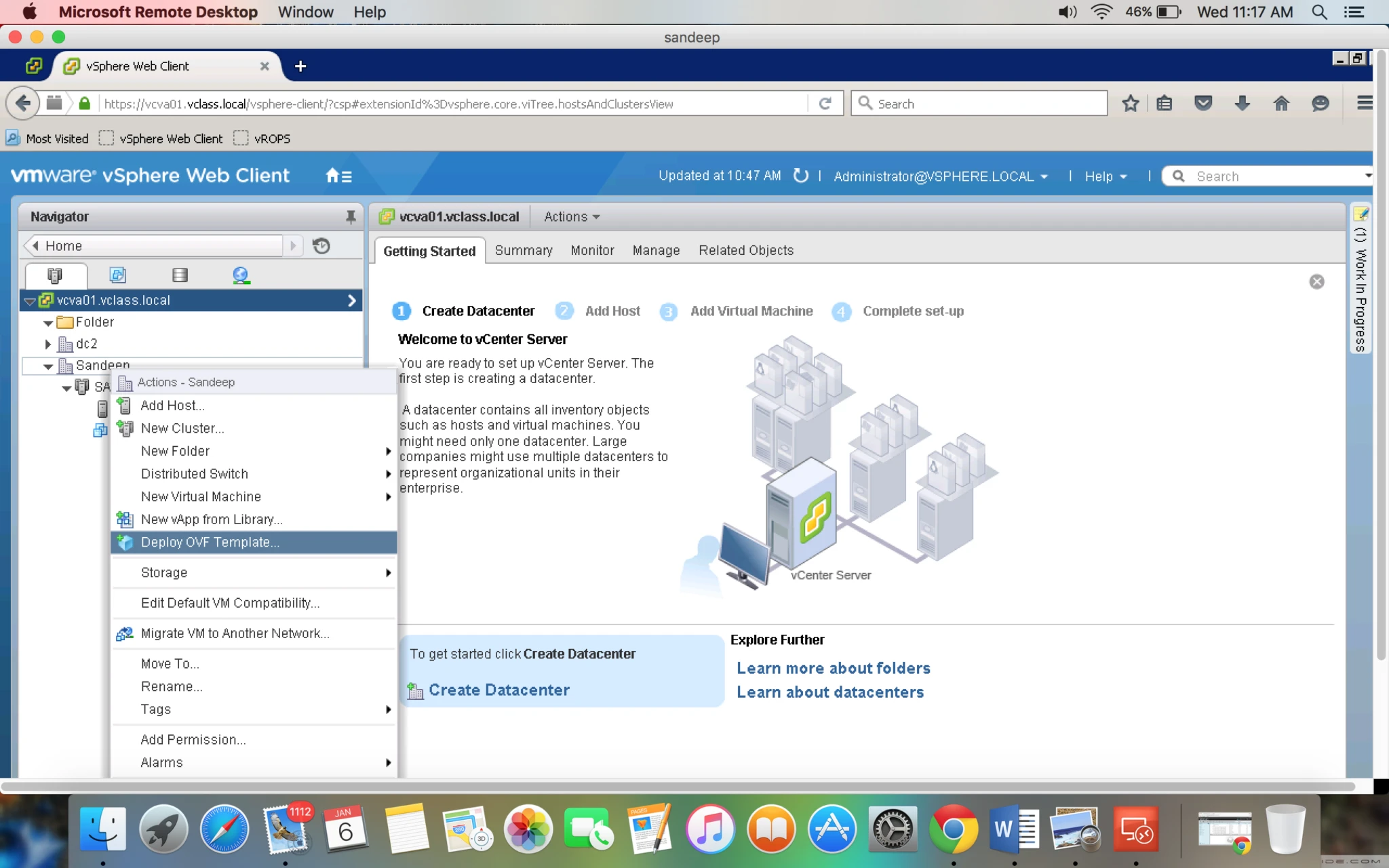Open Window menu in macOS menu bar
The height and width of the screenshot is (868, 1389).
[305, 12]
